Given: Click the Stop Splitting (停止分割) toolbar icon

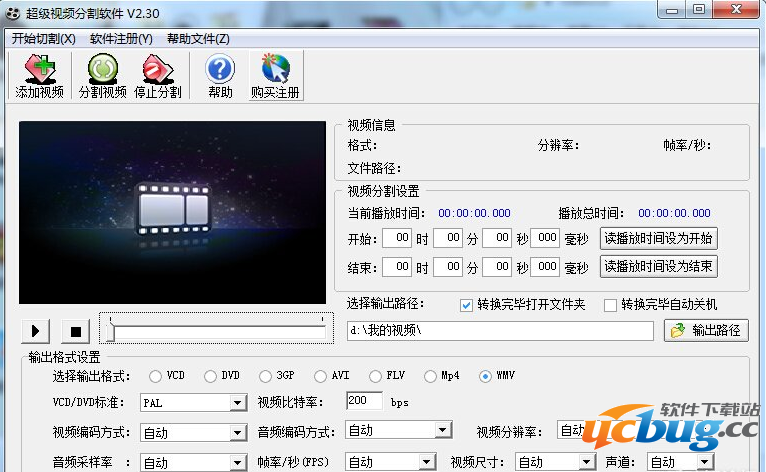Looking at the screenshot, I should (157, 76).
